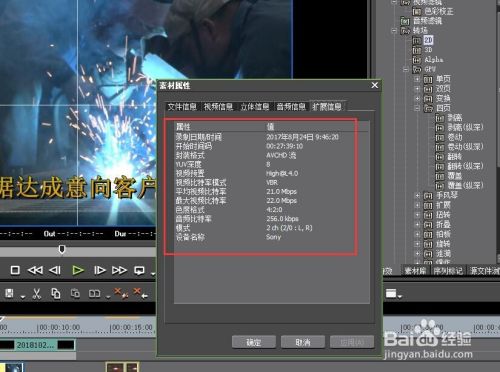500x372 pixels.
Task: Click the Rewind button in player
Action: [x=35, y=270]
